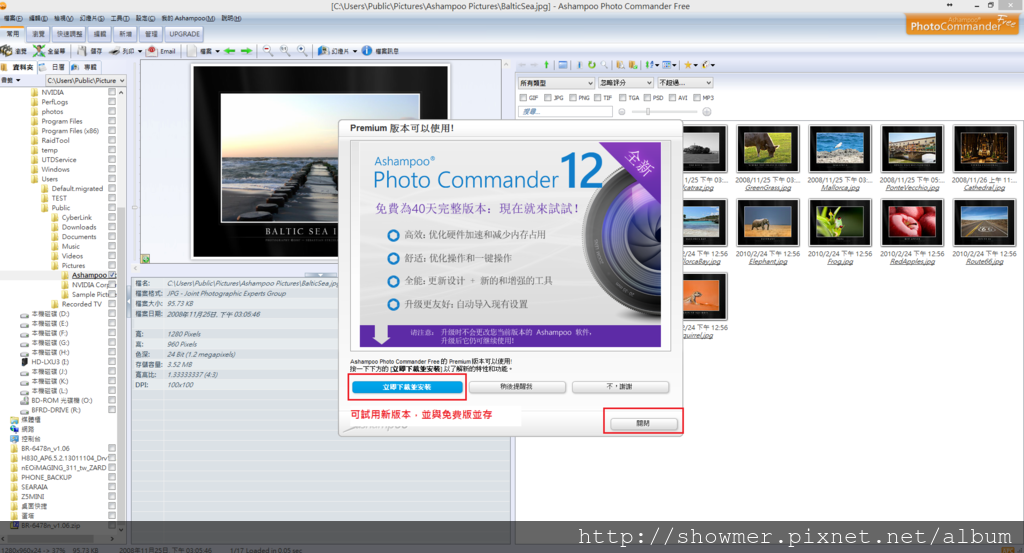Click the 列印 print icon

pos(114,51)
